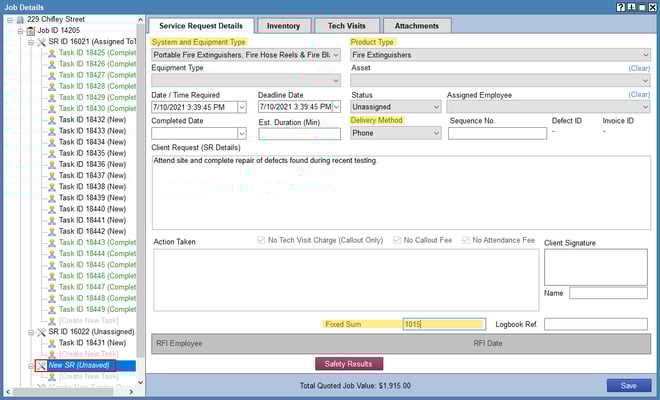Click the person icon beside Task ID 18442
The height and width of the screenshot is (400, 660).
click(x=52, y=232)
